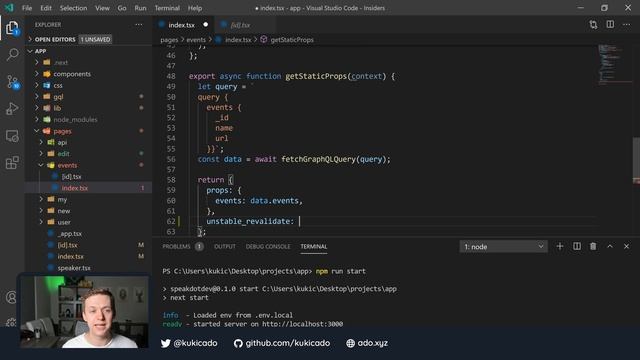Click the editor vertical scrollbar thumb

pos(636,160)
